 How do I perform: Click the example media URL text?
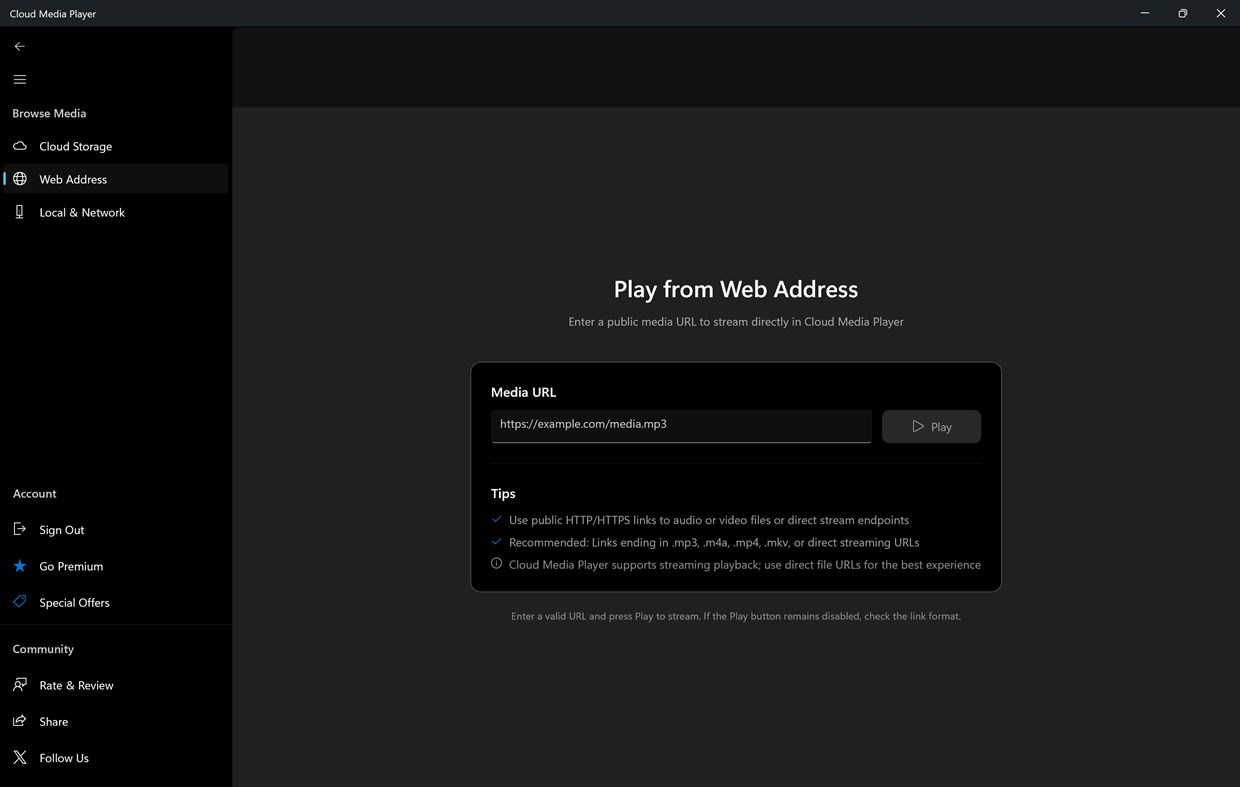[583, 424]
